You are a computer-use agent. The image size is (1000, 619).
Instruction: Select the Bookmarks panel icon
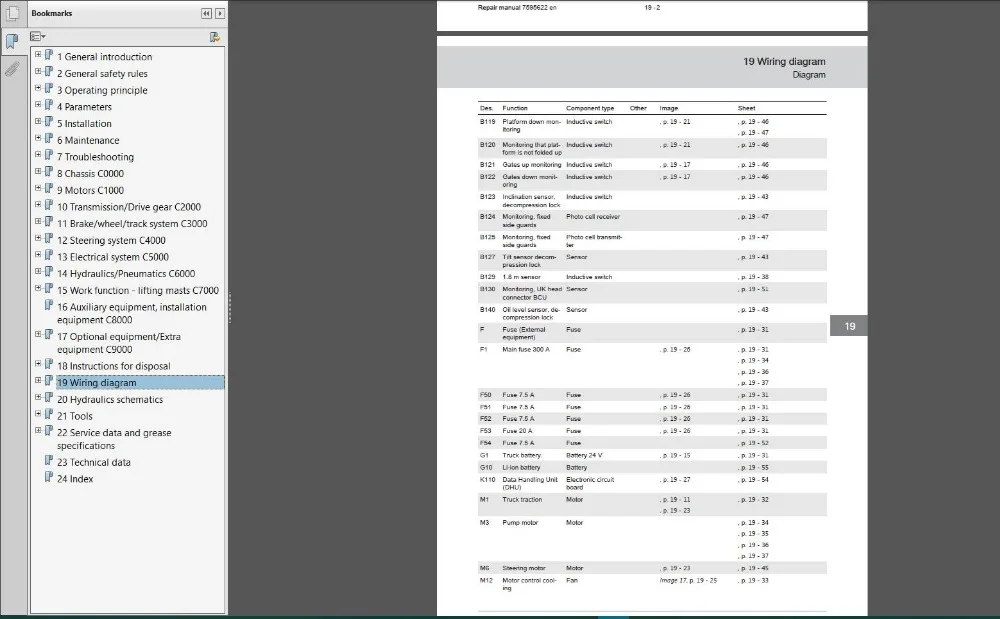[12, 41]
